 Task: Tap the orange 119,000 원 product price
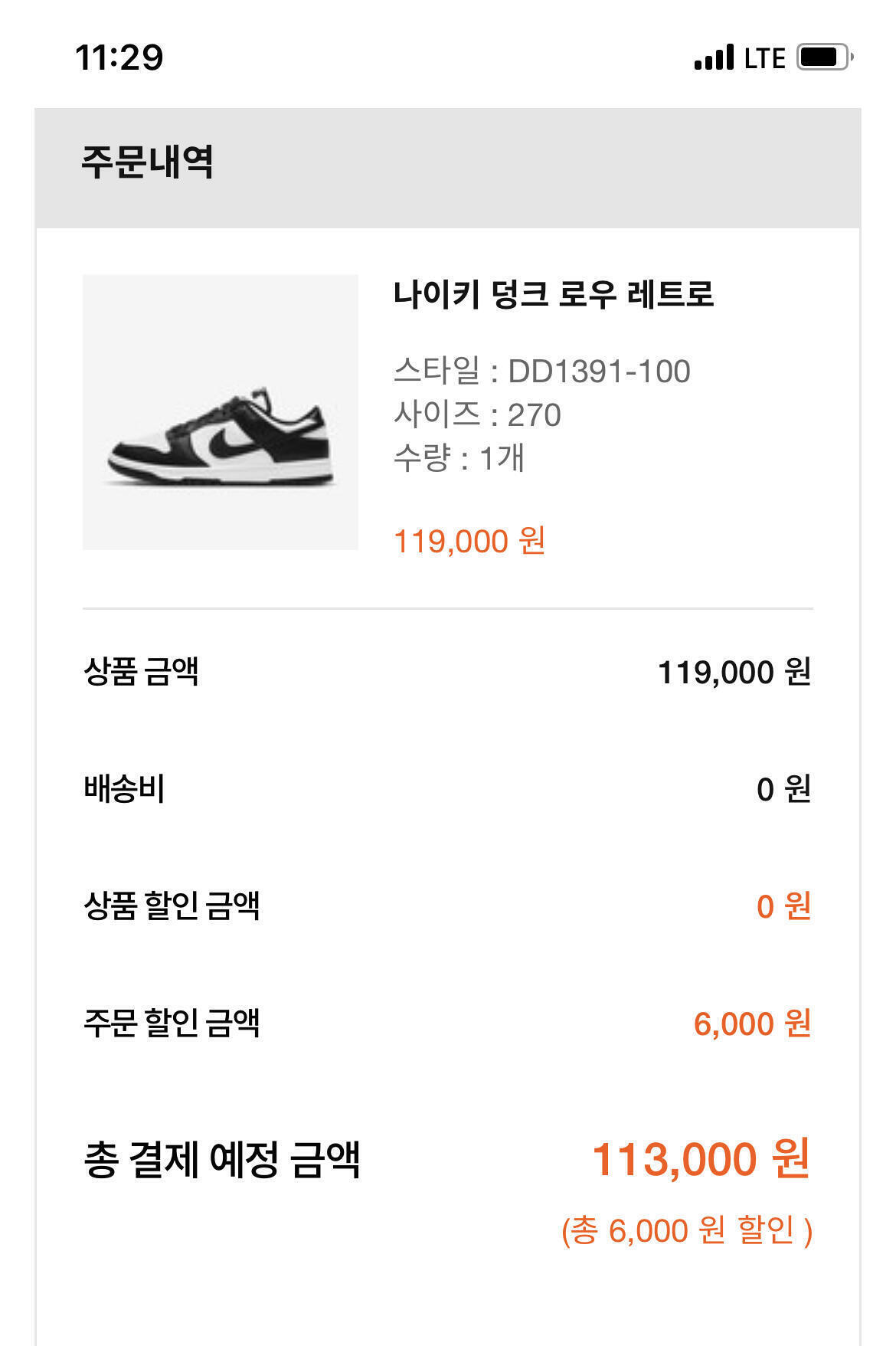coord(469,541)
